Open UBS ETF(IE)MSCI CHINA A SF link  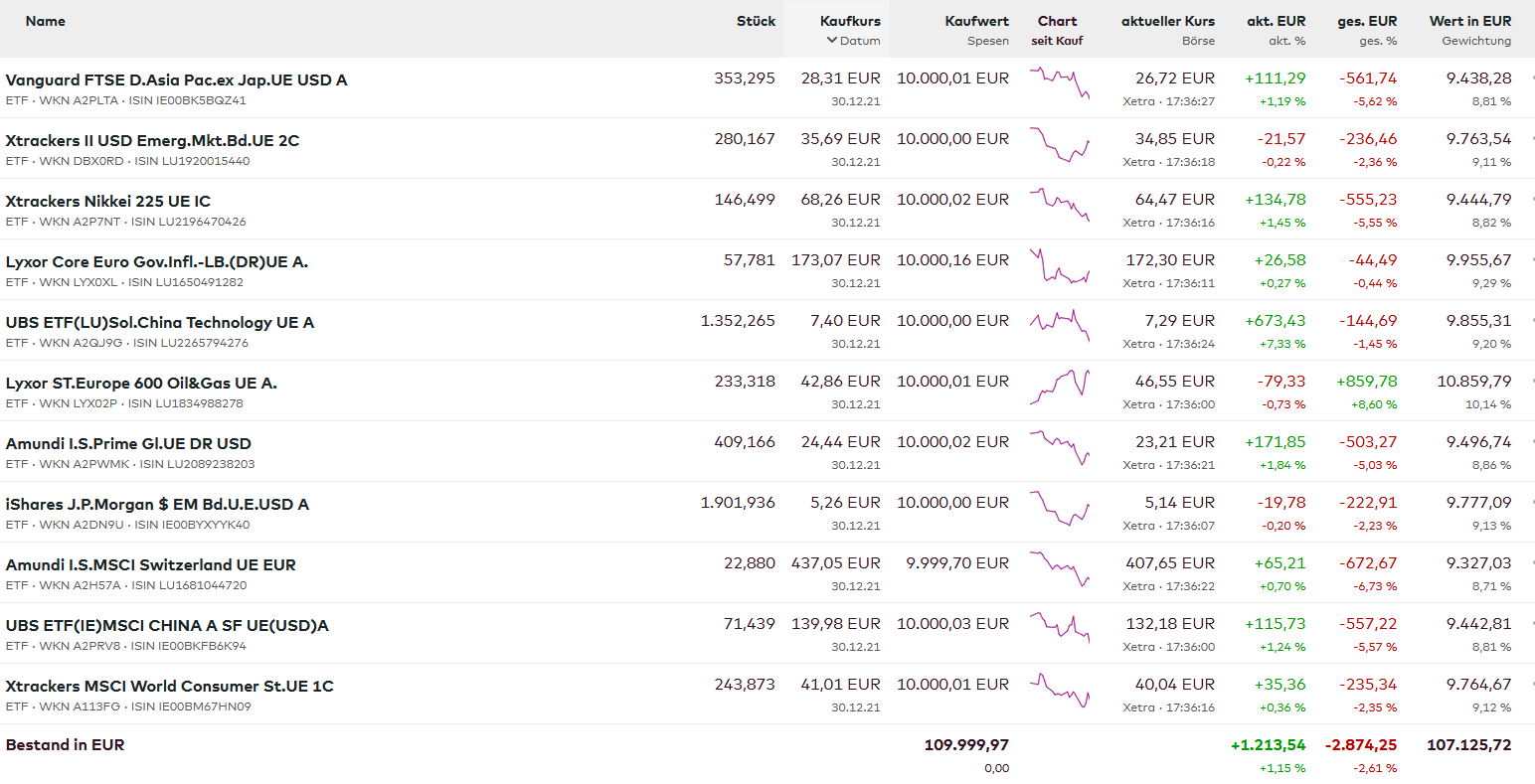tap(167, 626)
